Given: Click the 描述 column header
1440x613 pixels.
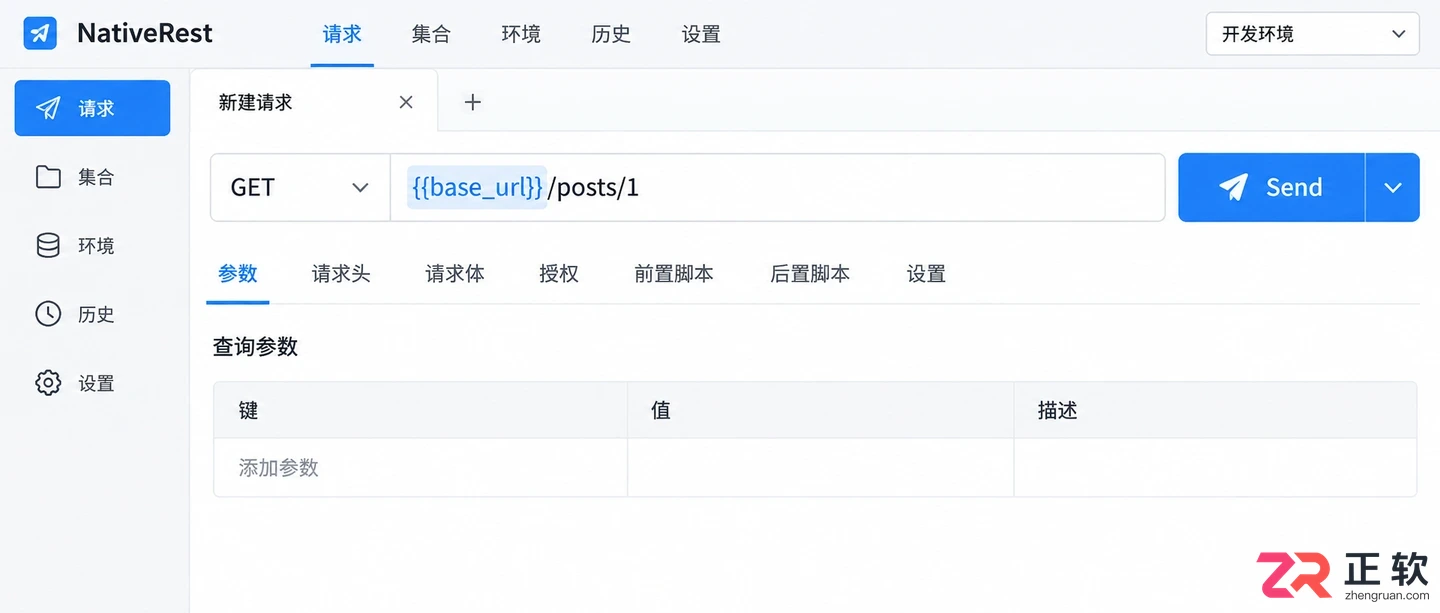Looking at the screenshot, I should coord(1216,410).
